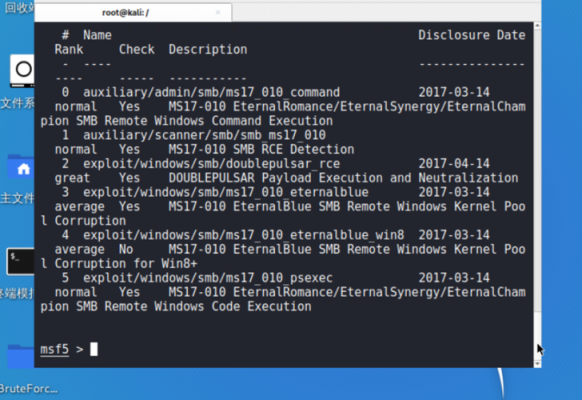Select the root@kali terminal tab
This screenshot has height=400, width=582.
click(x=133, y=13)
